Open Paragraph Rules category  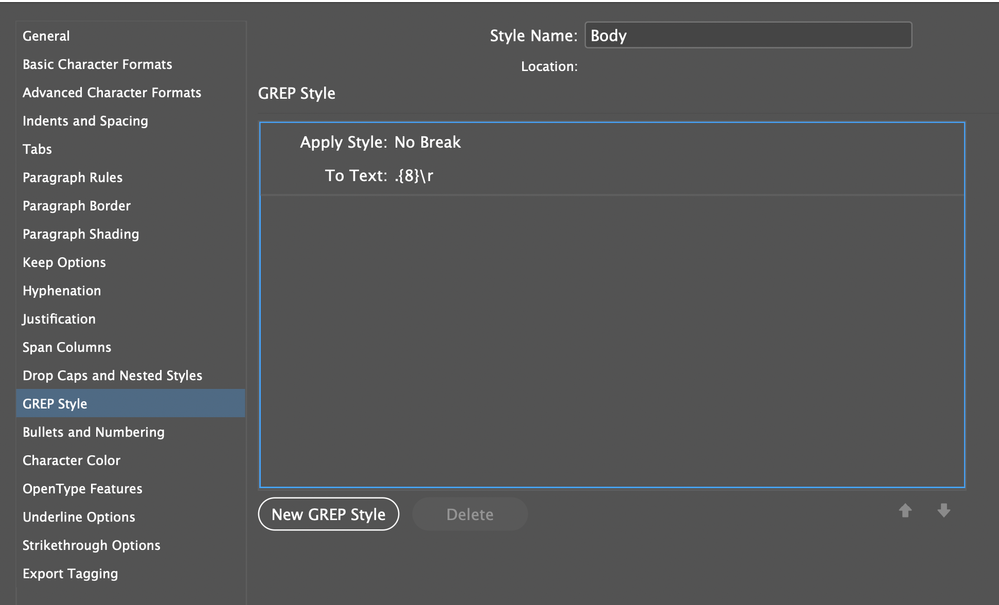(131, 178)
